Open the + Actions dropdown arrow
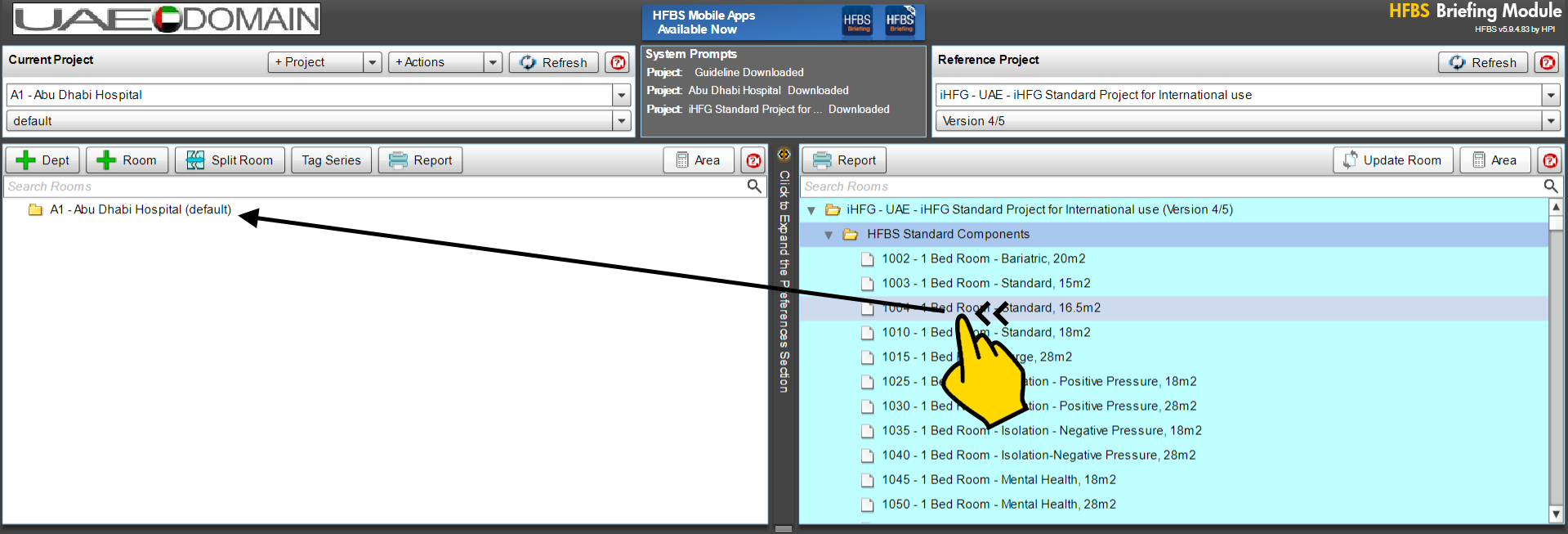1568x534 pixels. point(493,62)
